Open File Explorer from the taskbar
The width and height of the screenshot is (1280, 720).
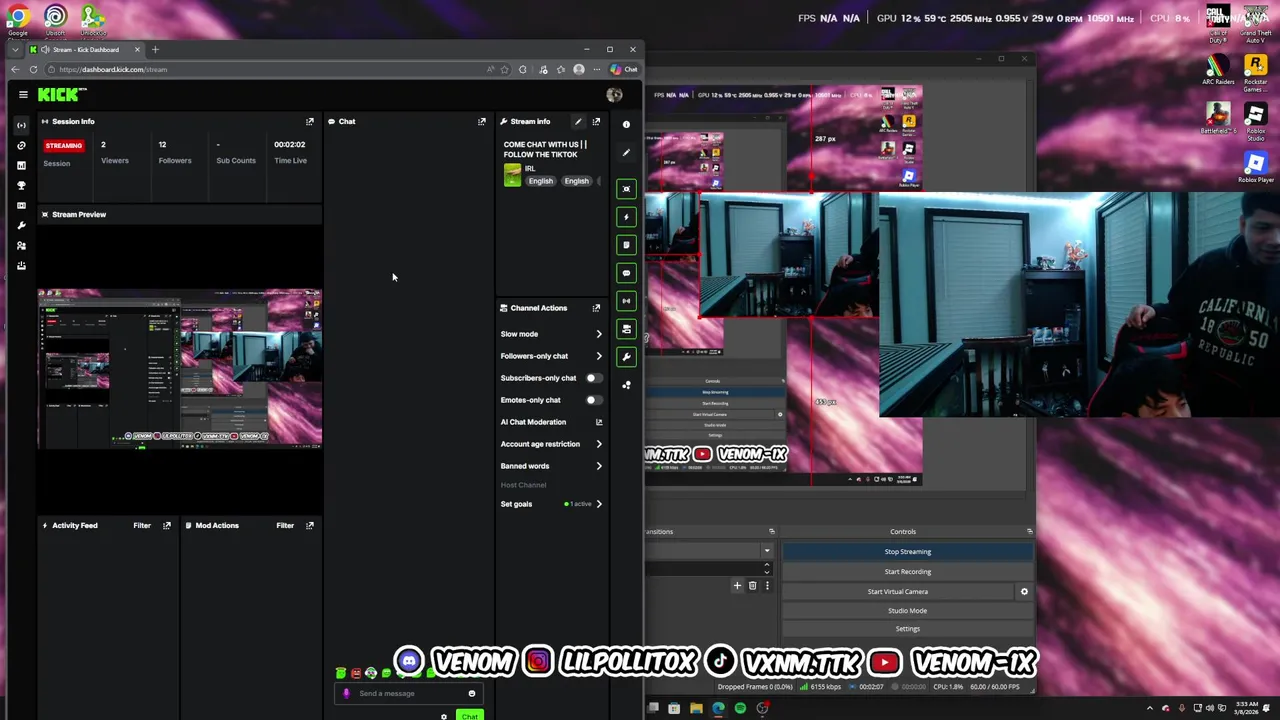coord(696,708)
